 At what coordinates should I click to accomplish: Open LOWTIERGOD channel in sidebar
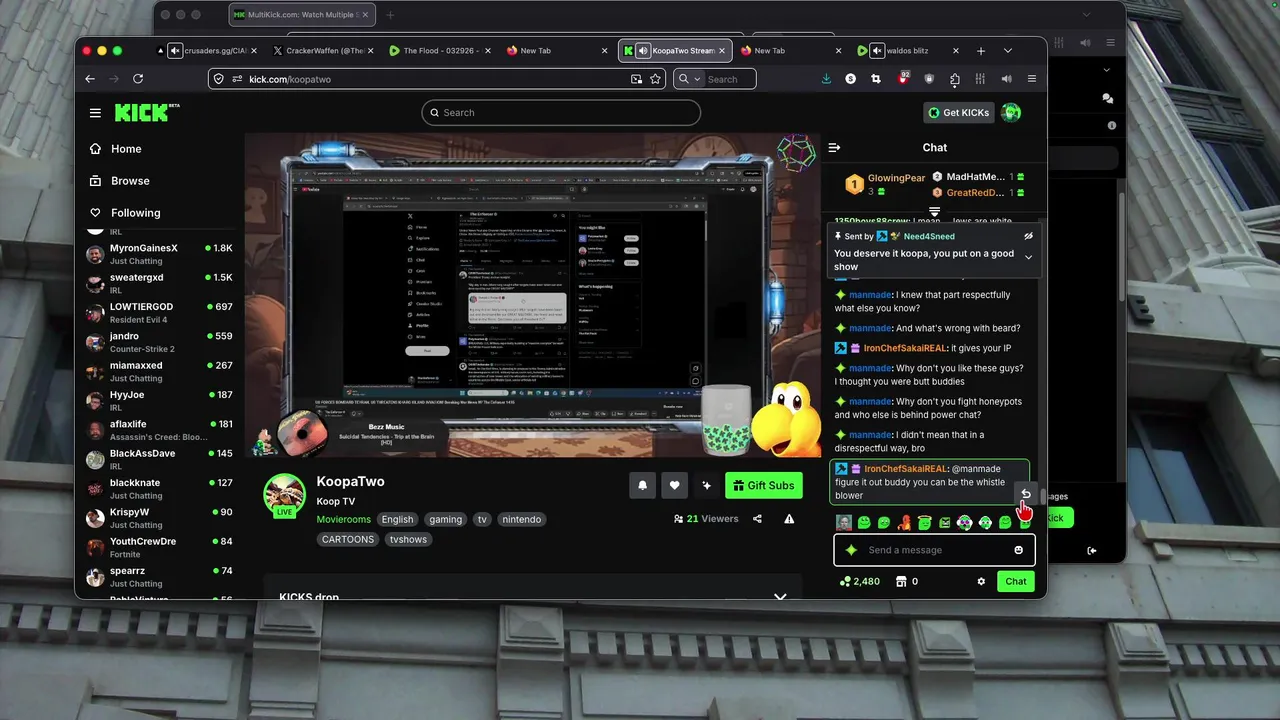(x=160, y=313)
